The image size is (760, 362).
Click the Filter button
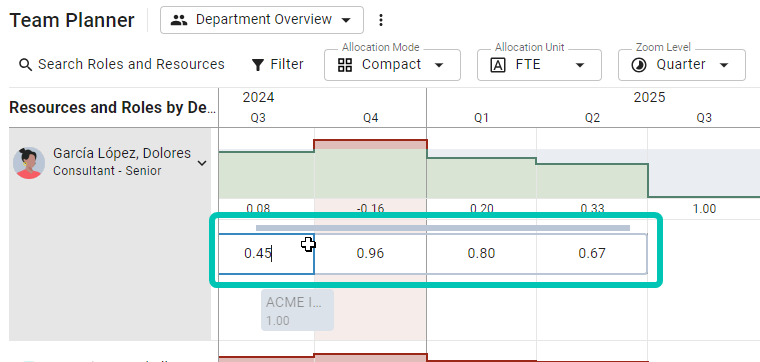[278, 64]
